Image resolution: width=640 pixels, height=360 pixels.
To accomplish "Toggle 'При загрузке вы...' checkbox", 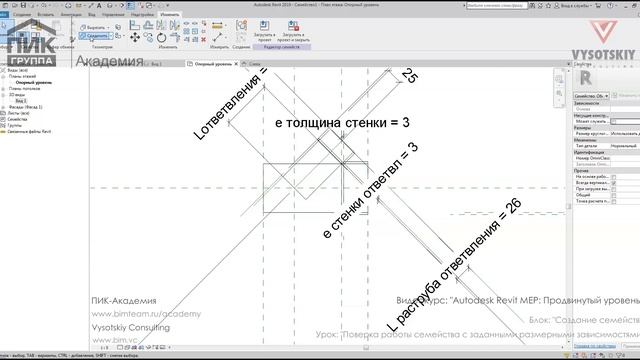I will point(613,189).
